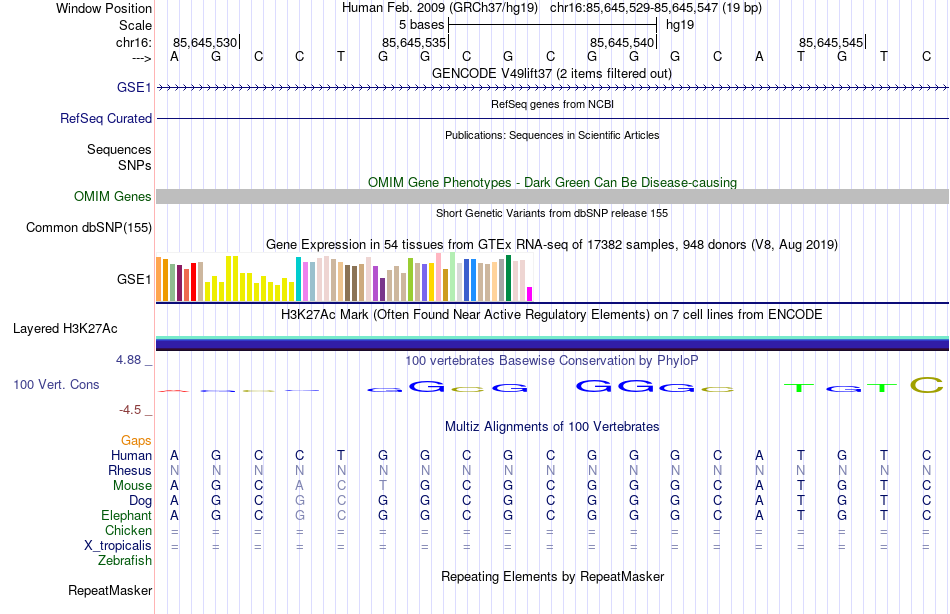Select the Common dbSNP(155) label
Screen dimensions: 950x614
coord(88,227)
